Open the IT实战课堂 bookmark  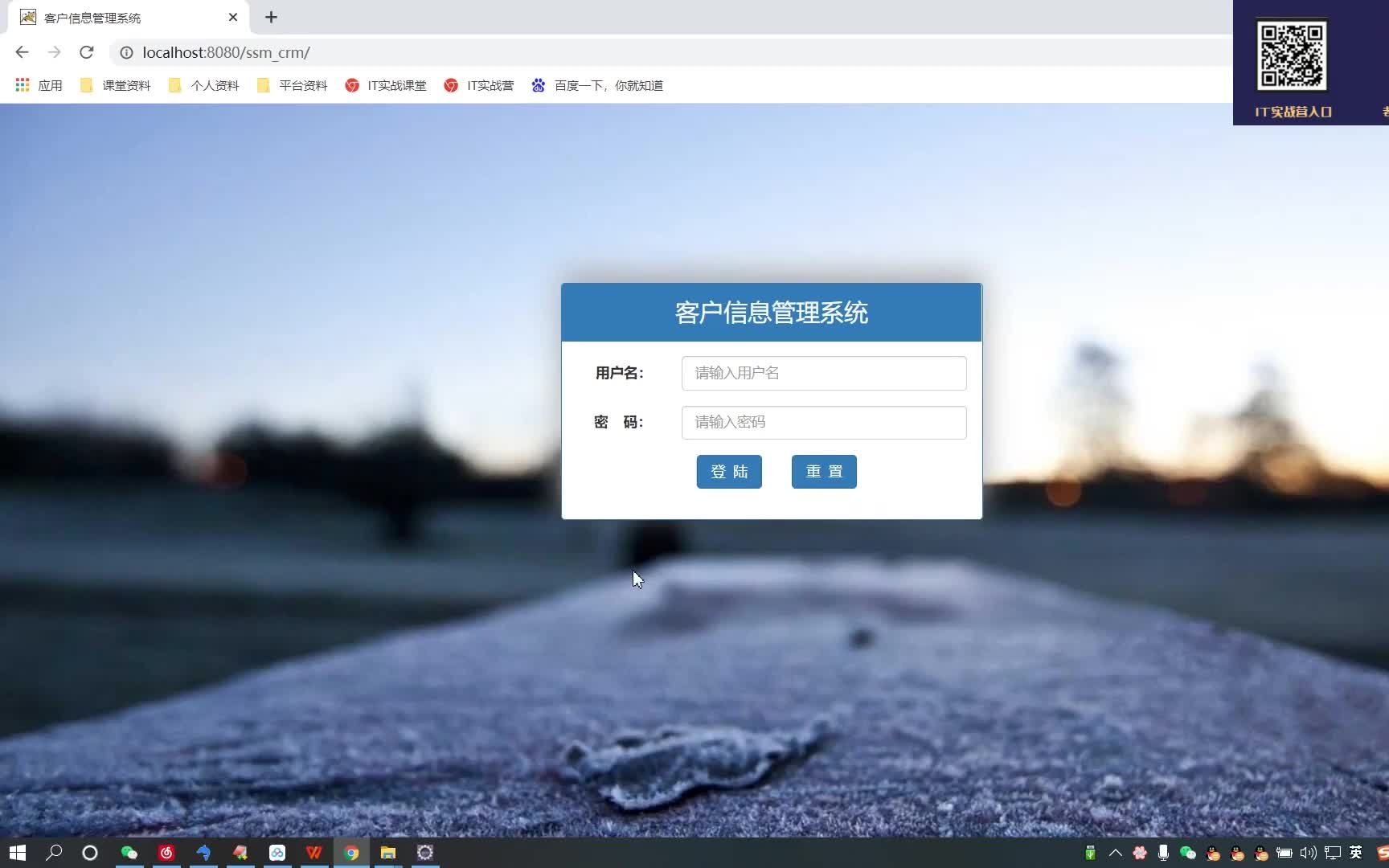[x=386, y=85]
